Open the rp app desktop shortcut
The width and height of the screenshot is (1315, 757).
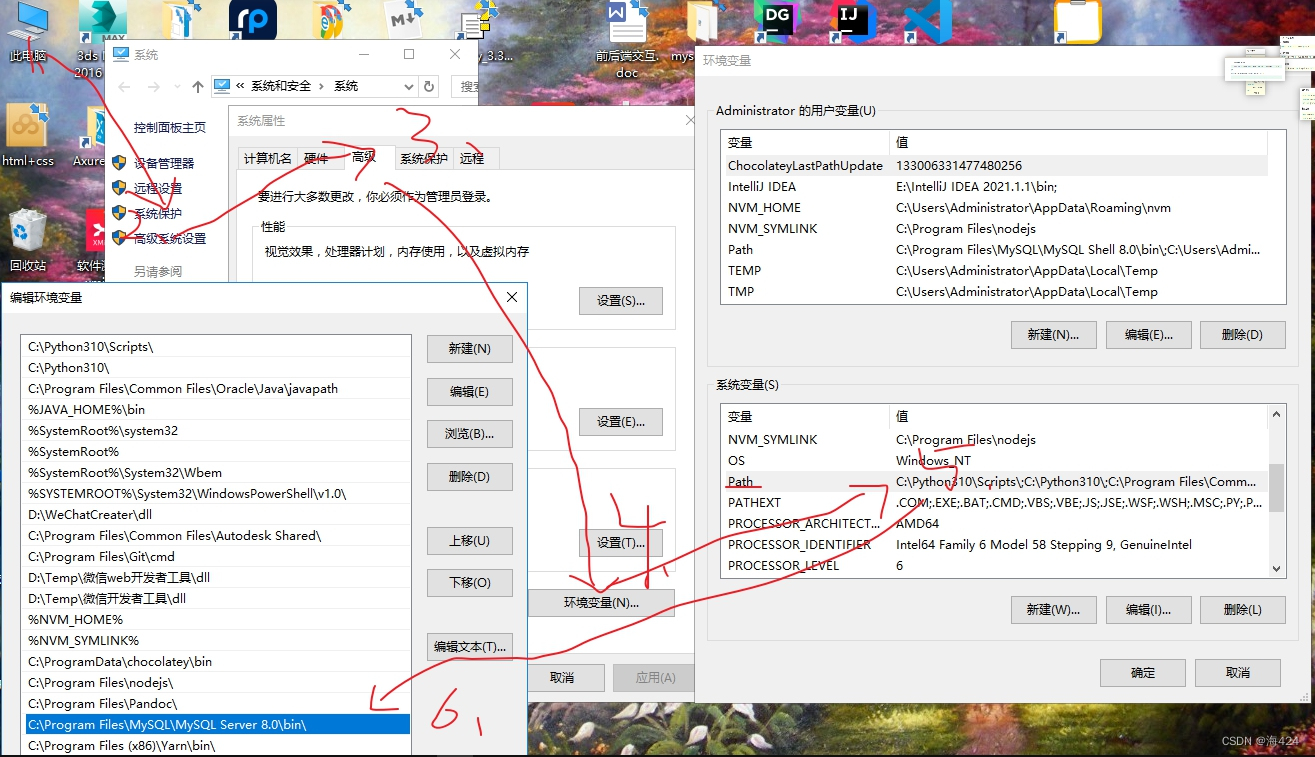(x=253, y=22)
